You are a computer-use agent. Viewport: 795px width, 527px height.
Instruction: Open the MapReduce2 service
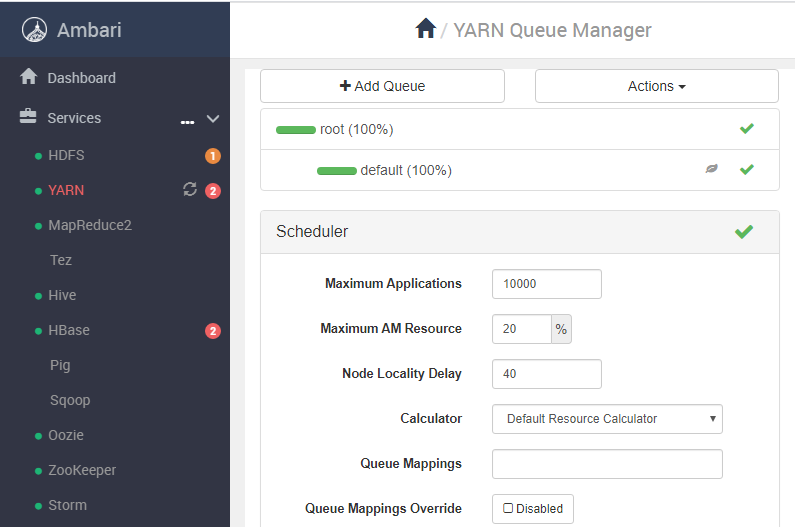[x=90, y=225]
